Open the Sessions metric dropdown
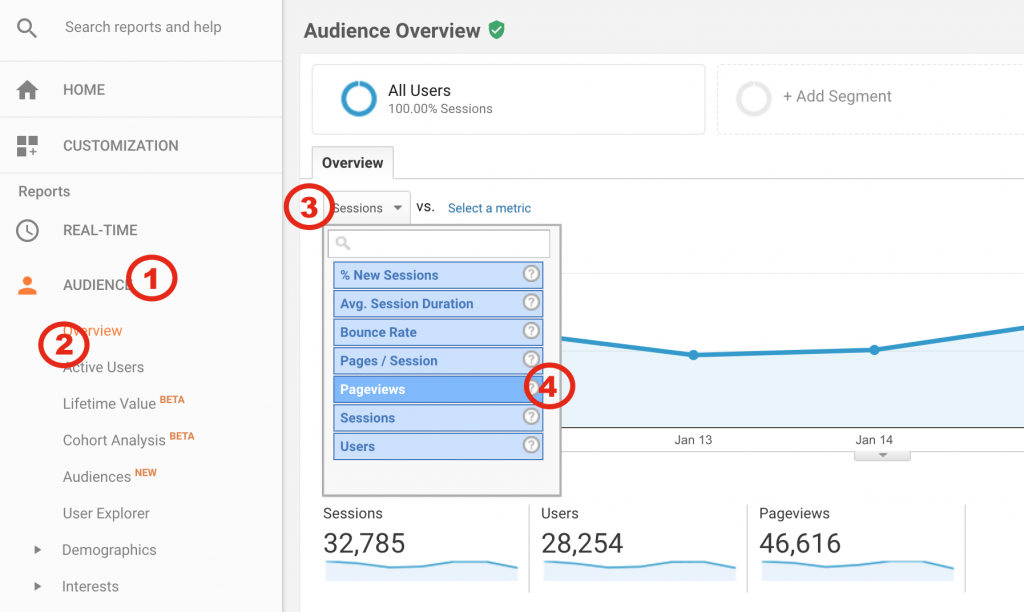The width and height of the screenshot is (1024, 612). 367,207
